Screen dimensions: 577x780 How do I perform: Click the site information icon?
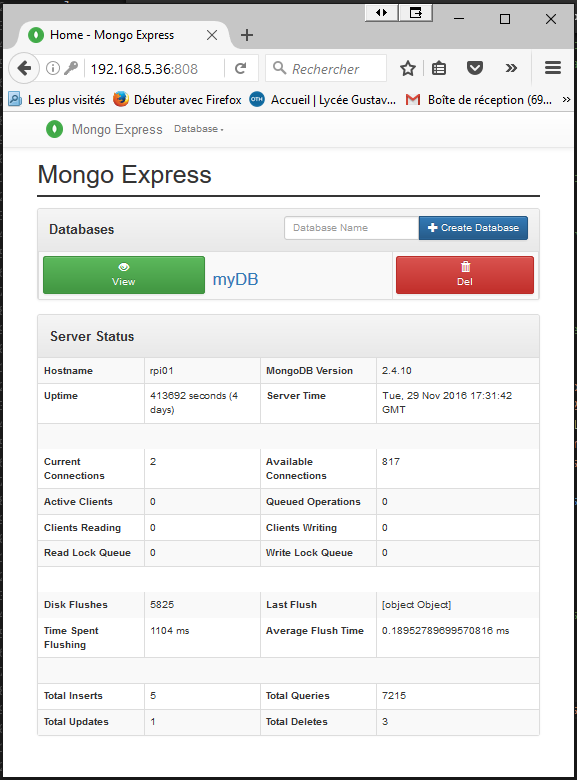(x=53, y=68)
